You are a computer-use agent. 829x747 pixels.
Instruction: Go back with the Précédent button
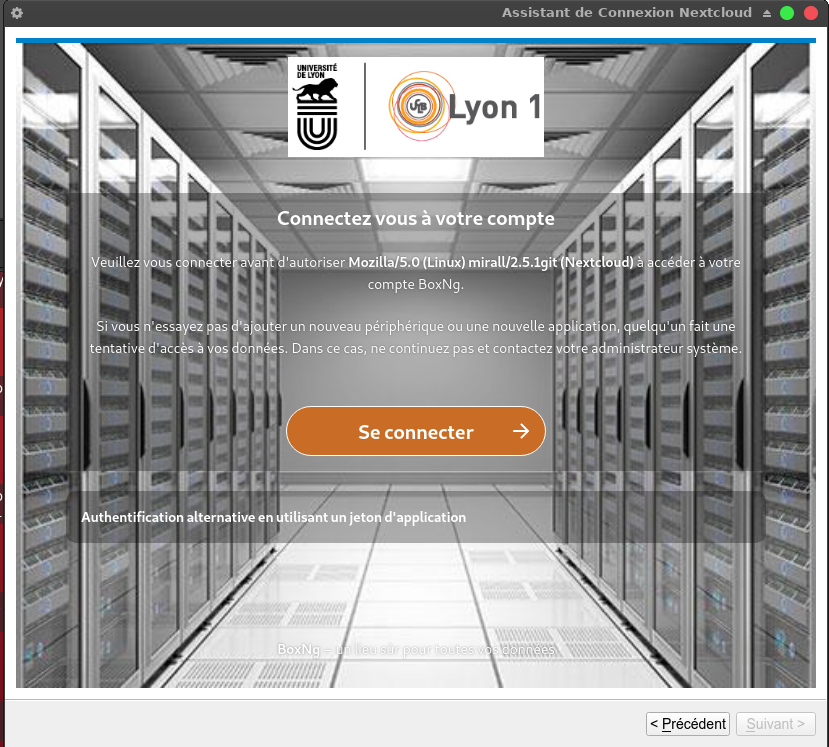[688, 724]
